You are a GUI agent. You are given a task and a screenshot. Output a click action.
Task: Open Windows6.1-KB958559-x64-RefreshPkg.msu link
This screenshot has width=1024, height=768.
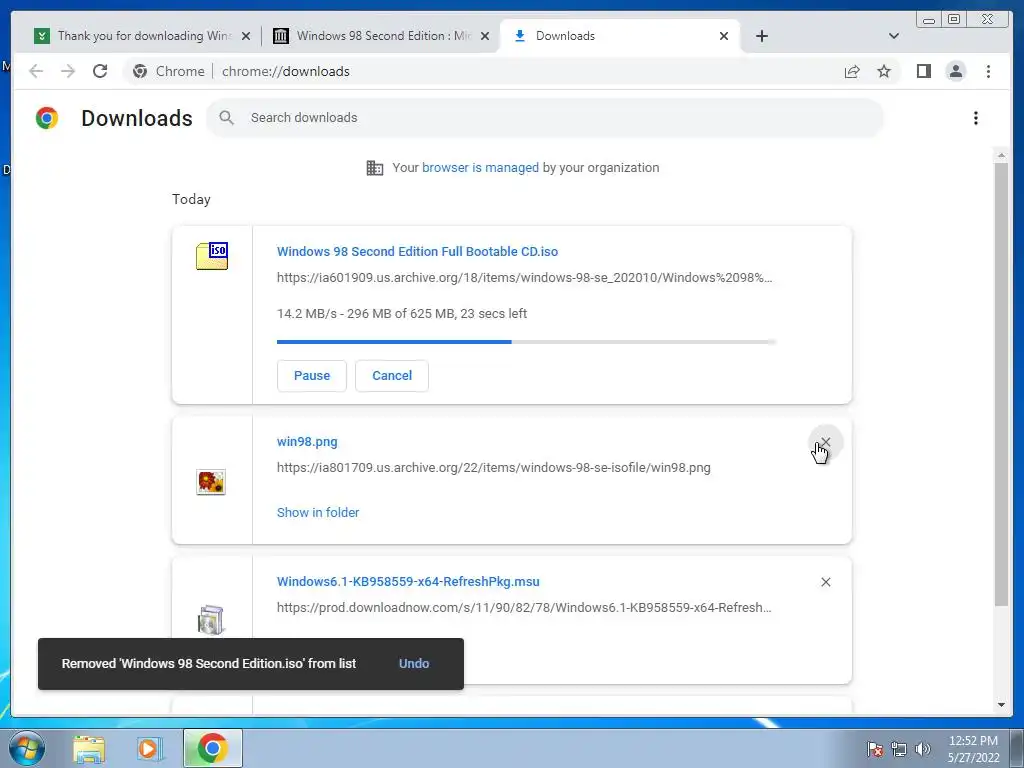coord(408,581)
